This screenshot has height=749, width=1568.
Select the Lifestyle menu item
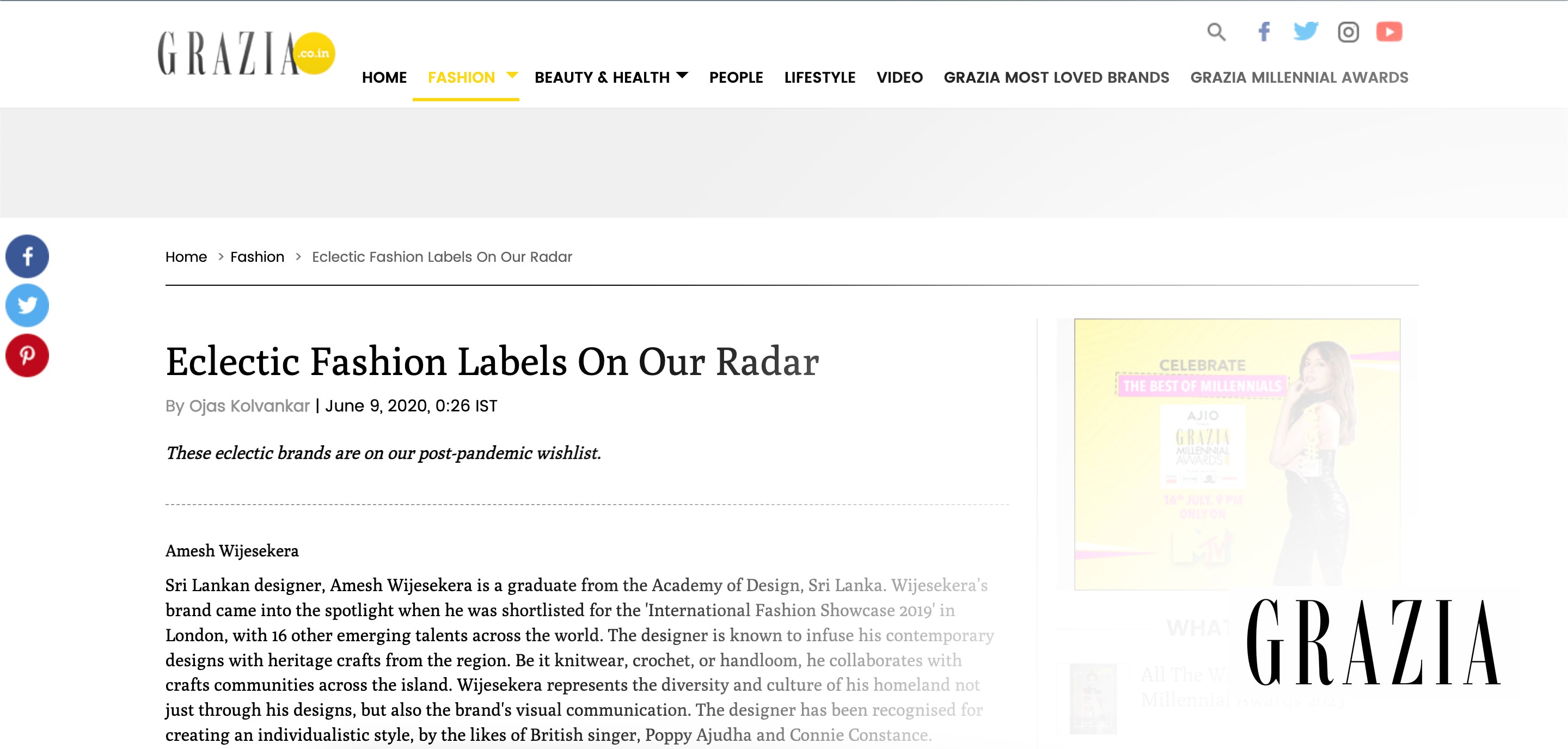(819, 77)
